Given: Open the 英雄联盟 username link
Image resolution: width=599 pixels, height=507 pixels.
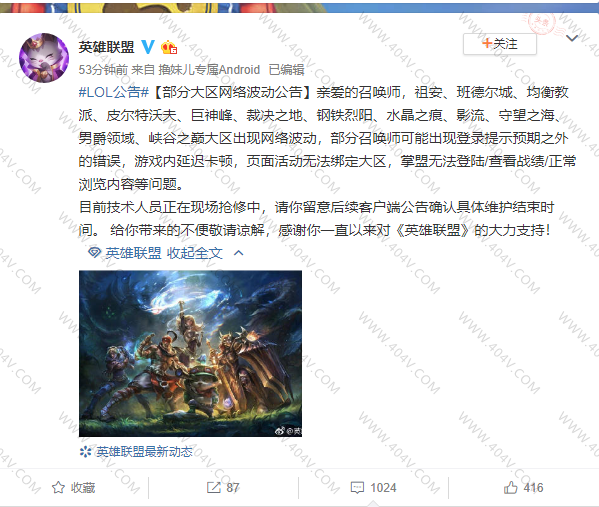Looking at the screenshot, I should (x=107, y=47).
